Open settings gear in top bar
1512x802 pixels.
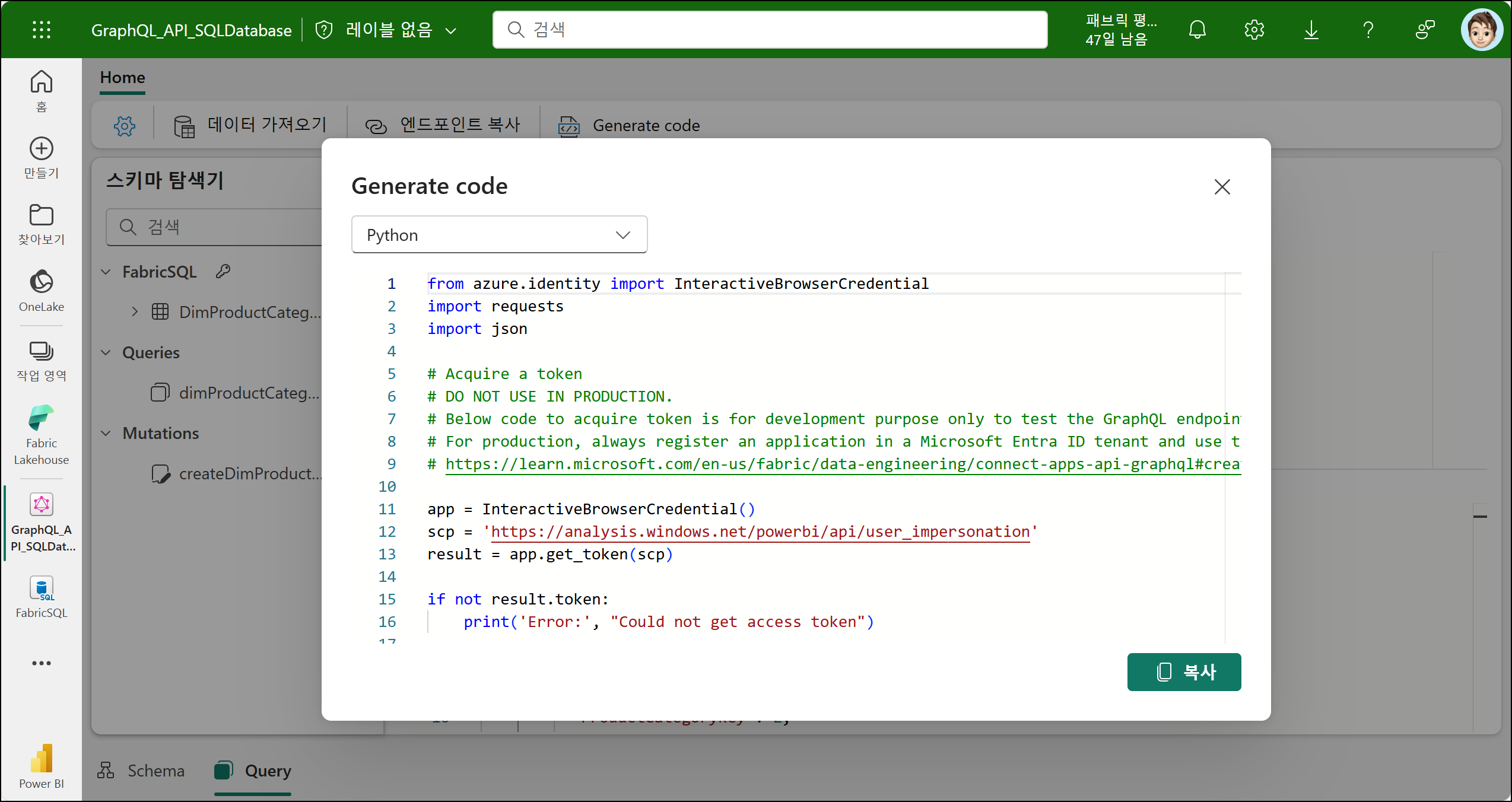coord(1254,30)
